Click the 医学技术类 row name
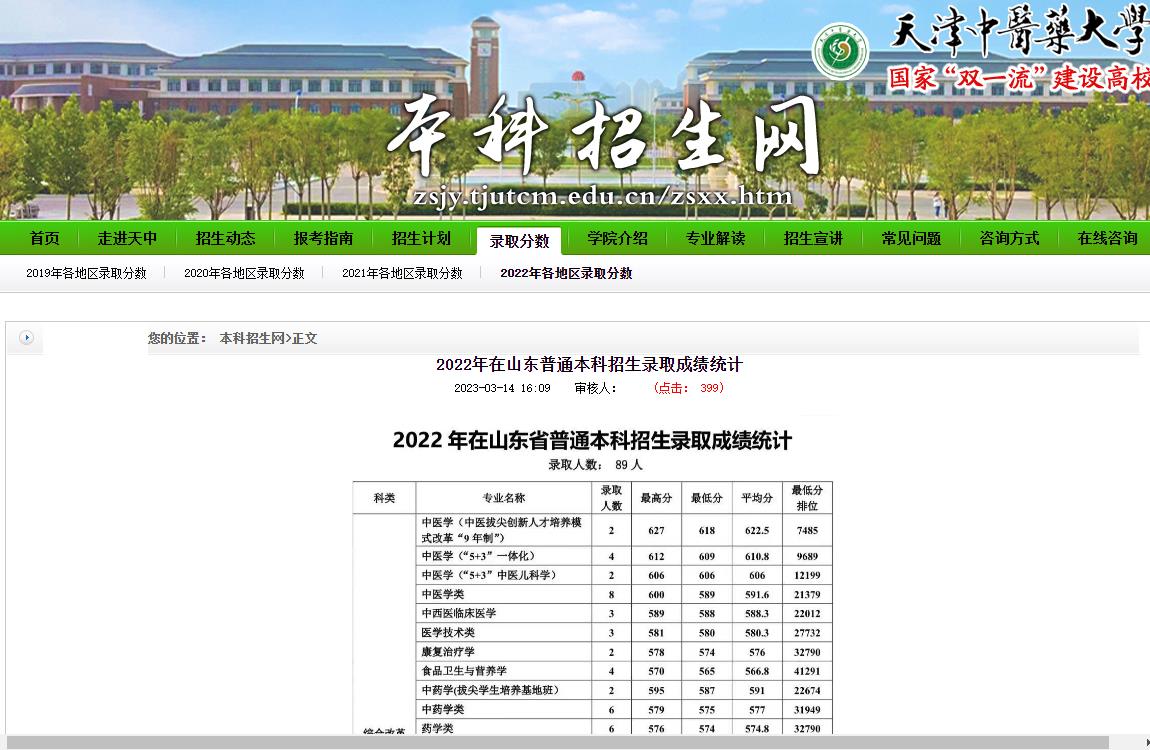1150x750 pixels. (447, 632)
